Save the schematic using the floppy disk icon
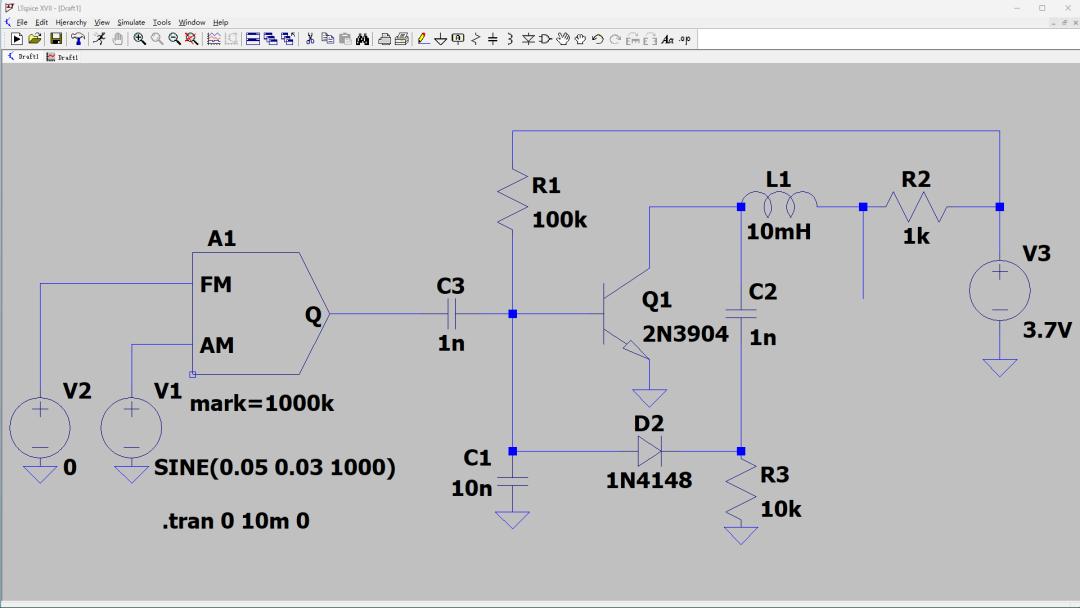Image resolution: width=1080 pixels, height=608 pixels. click(x=56, y=39)
